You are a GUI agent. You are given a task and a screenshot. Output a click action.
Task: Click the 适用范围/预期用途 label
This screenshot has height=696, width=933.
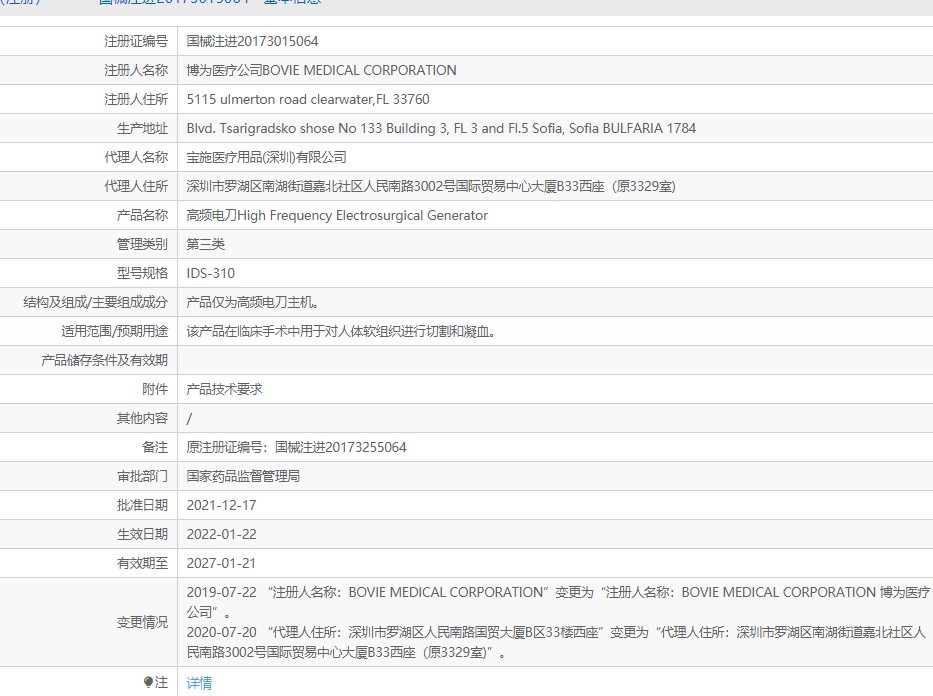[x=115, y=331]
